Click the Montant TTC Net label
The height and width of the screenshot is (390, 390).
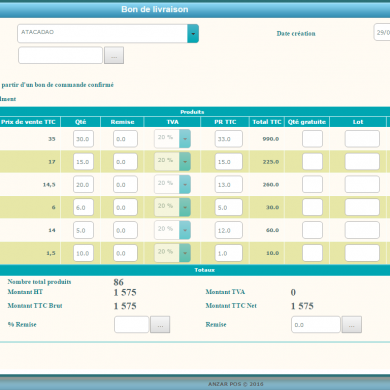231,306
